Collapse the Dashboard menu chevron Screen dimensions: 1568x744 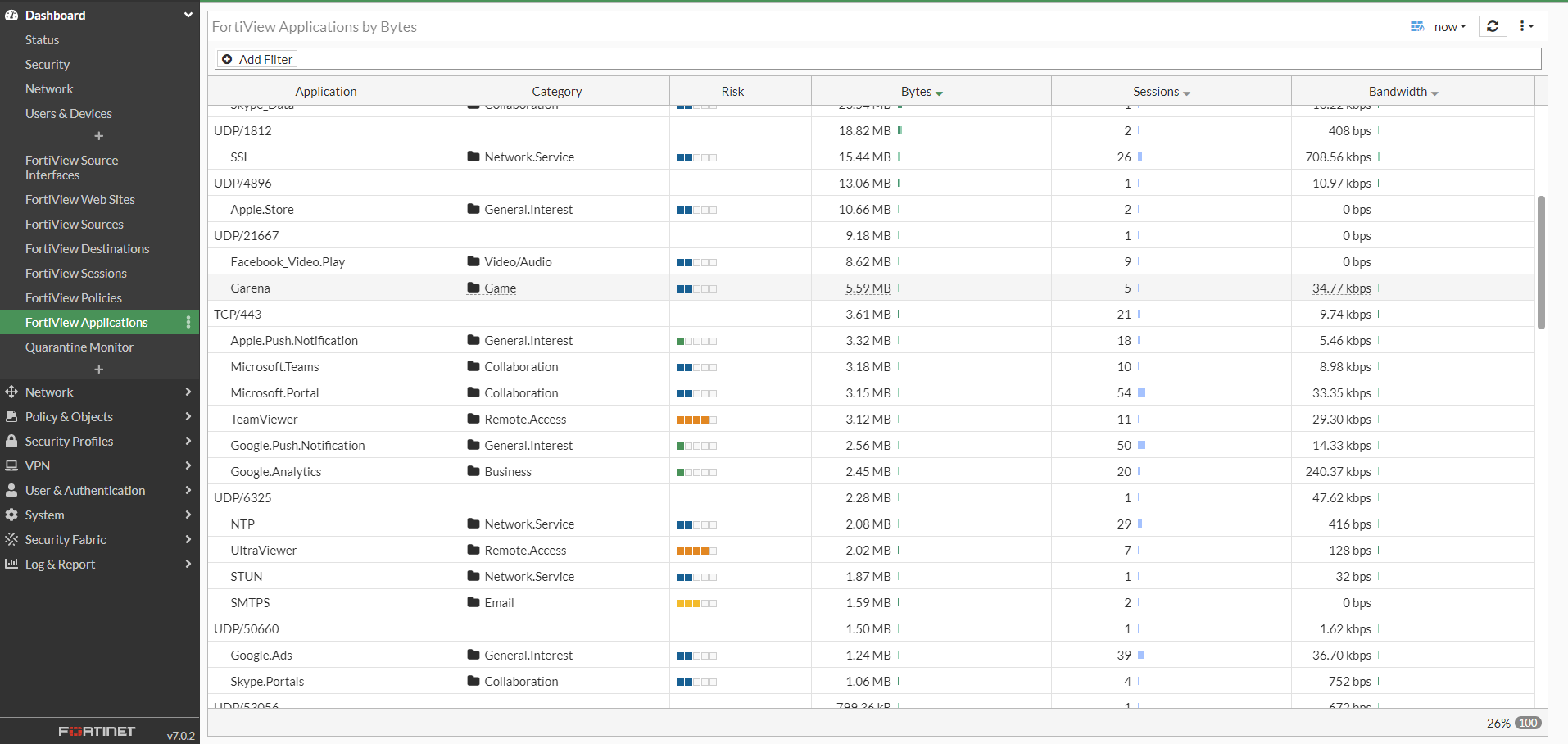(x=188, y=15)
